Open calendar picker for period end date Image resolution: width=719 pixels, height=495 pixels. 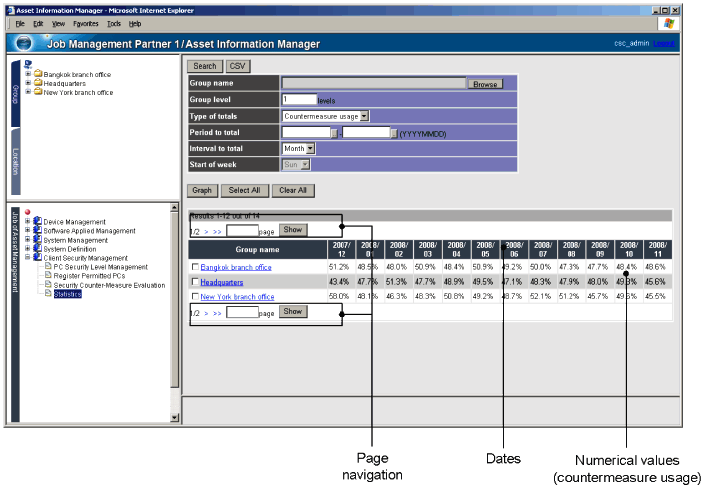(395, 133)
